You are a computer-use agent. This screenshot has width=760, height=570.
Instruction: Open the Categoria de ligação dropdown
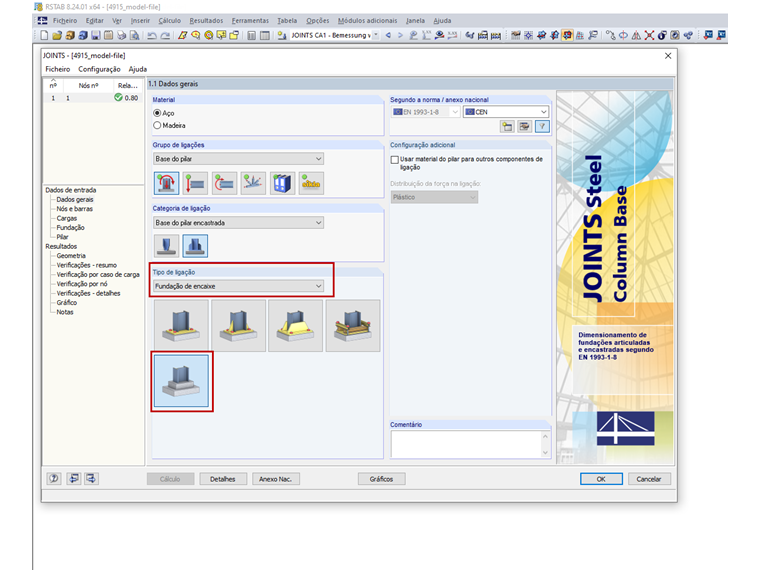pos(238,222)
